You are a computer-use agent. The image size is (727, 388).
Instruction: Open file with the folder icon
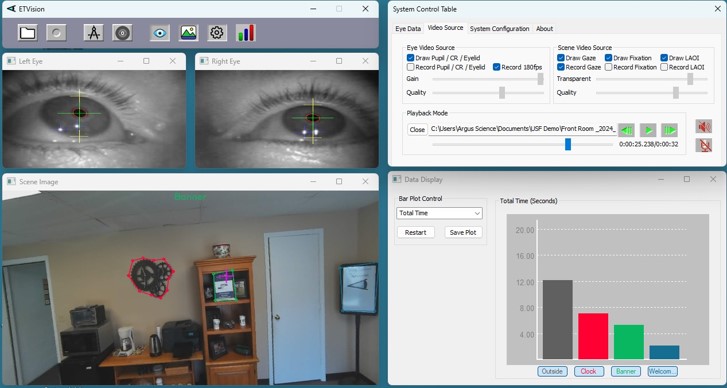coord(28,33)
